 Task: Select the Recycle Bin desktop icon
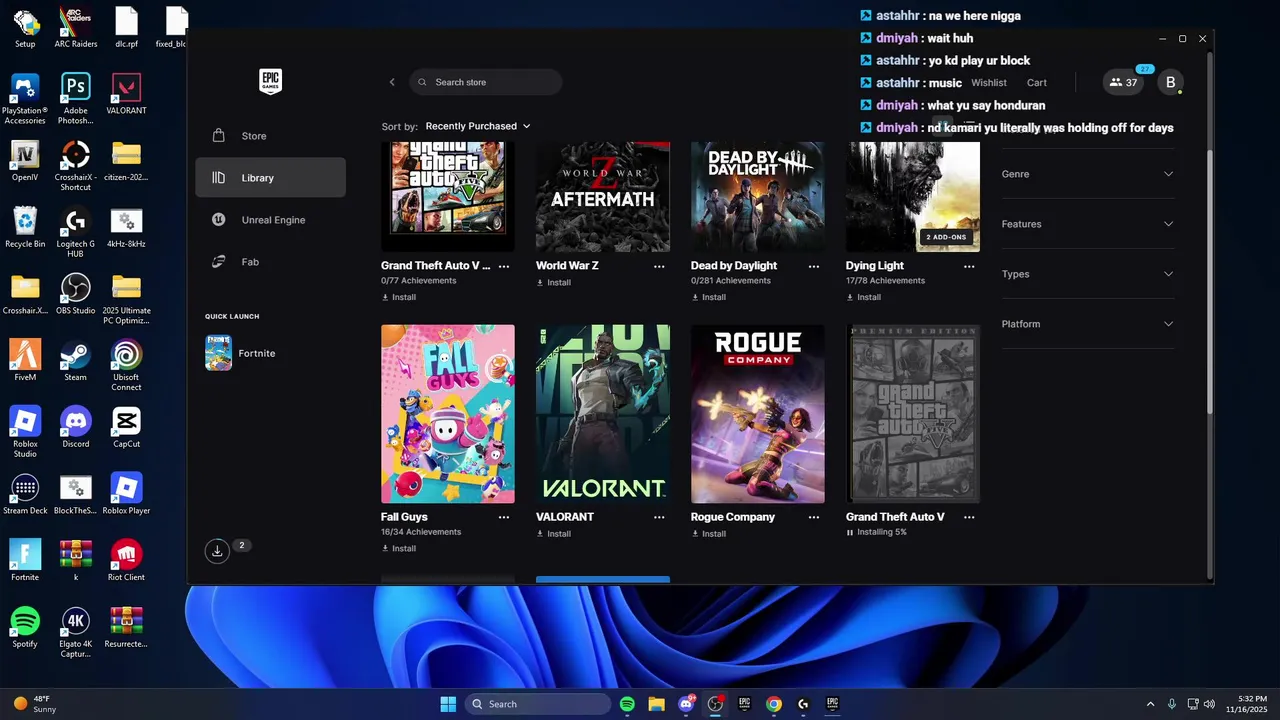coord(25,227)
